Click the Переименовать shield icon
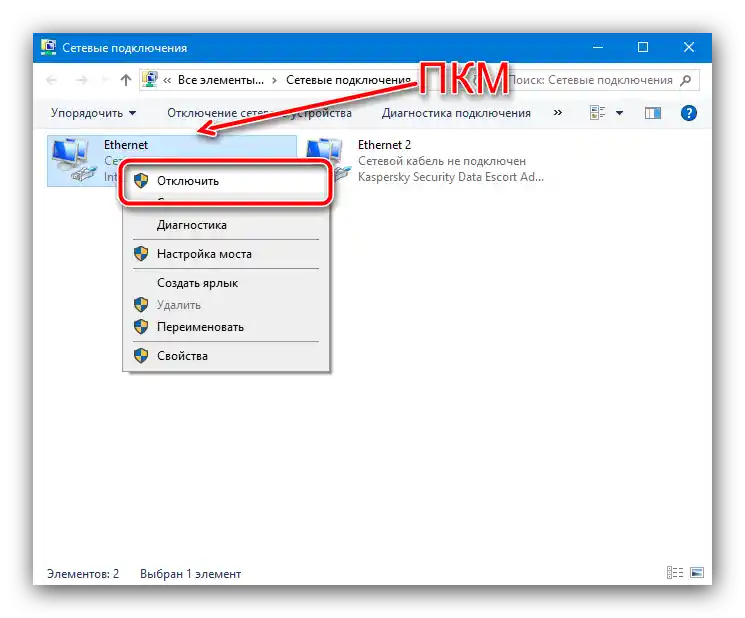 pyautogui.click(x=141, y=326)
